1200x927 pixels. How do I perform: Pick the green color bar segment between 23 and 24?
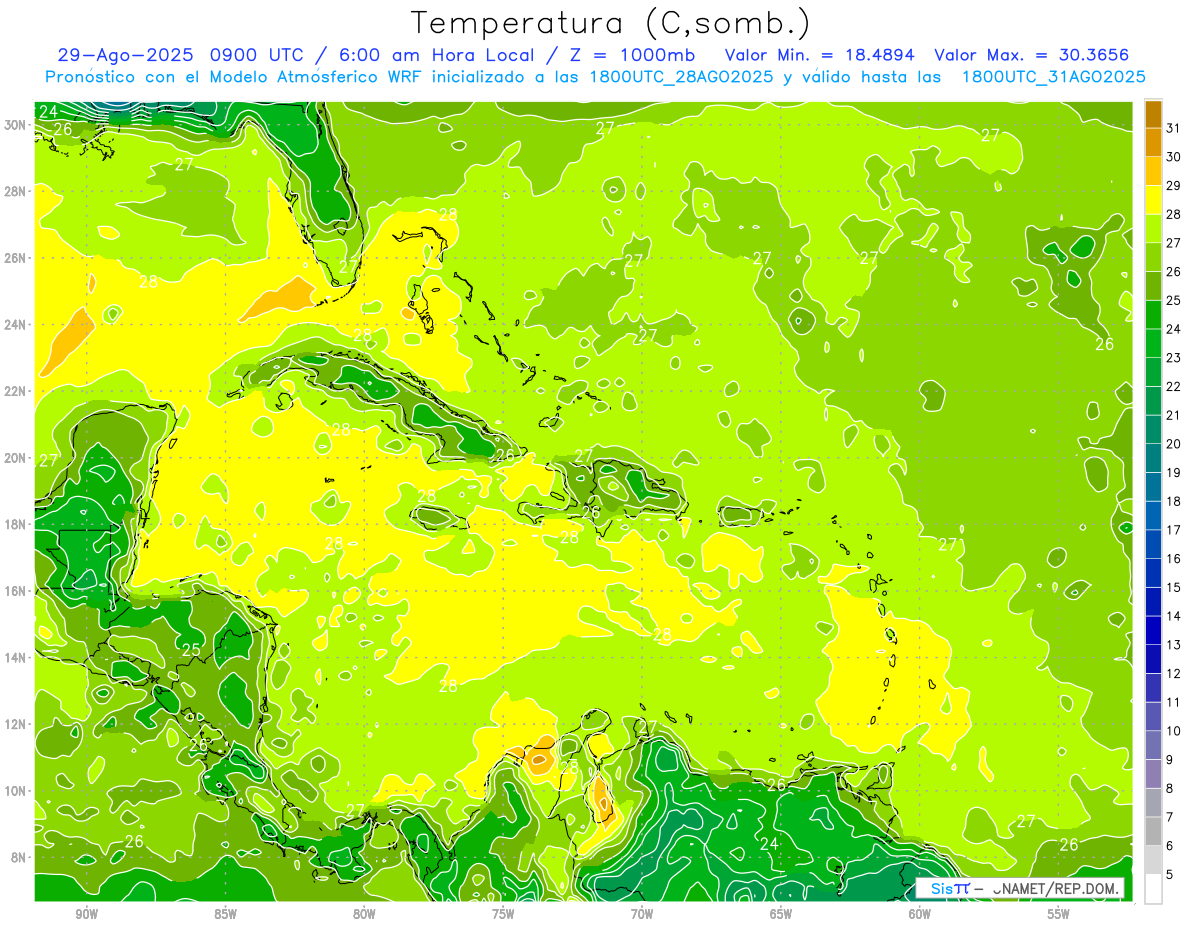coord(1153,344)
